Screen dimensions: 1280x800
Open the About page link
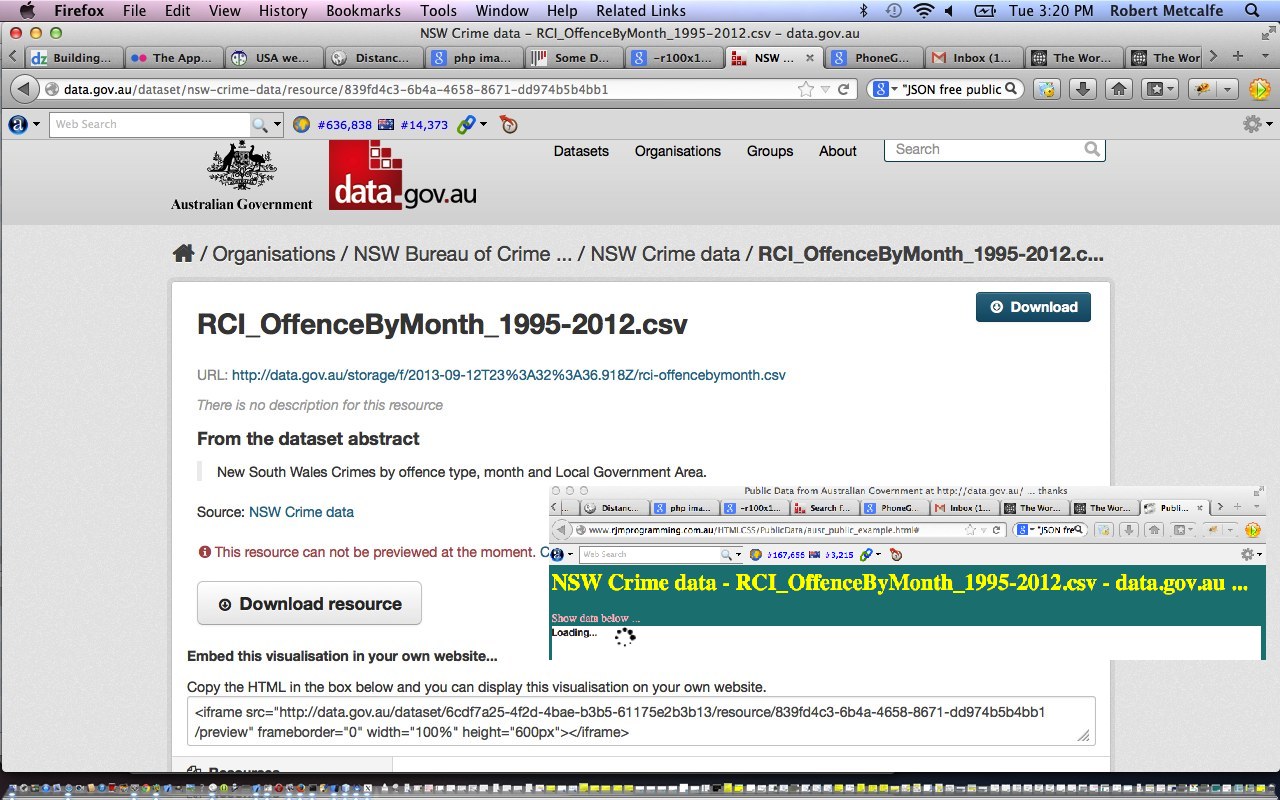point(838,151)
